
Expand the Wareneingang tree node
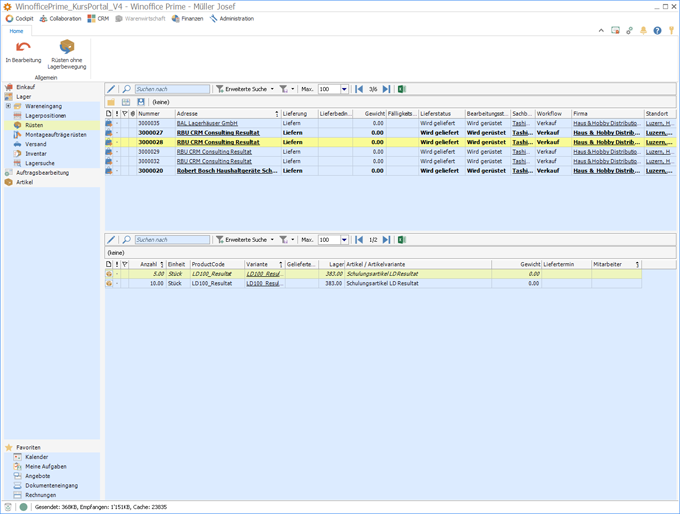[8, 106]
